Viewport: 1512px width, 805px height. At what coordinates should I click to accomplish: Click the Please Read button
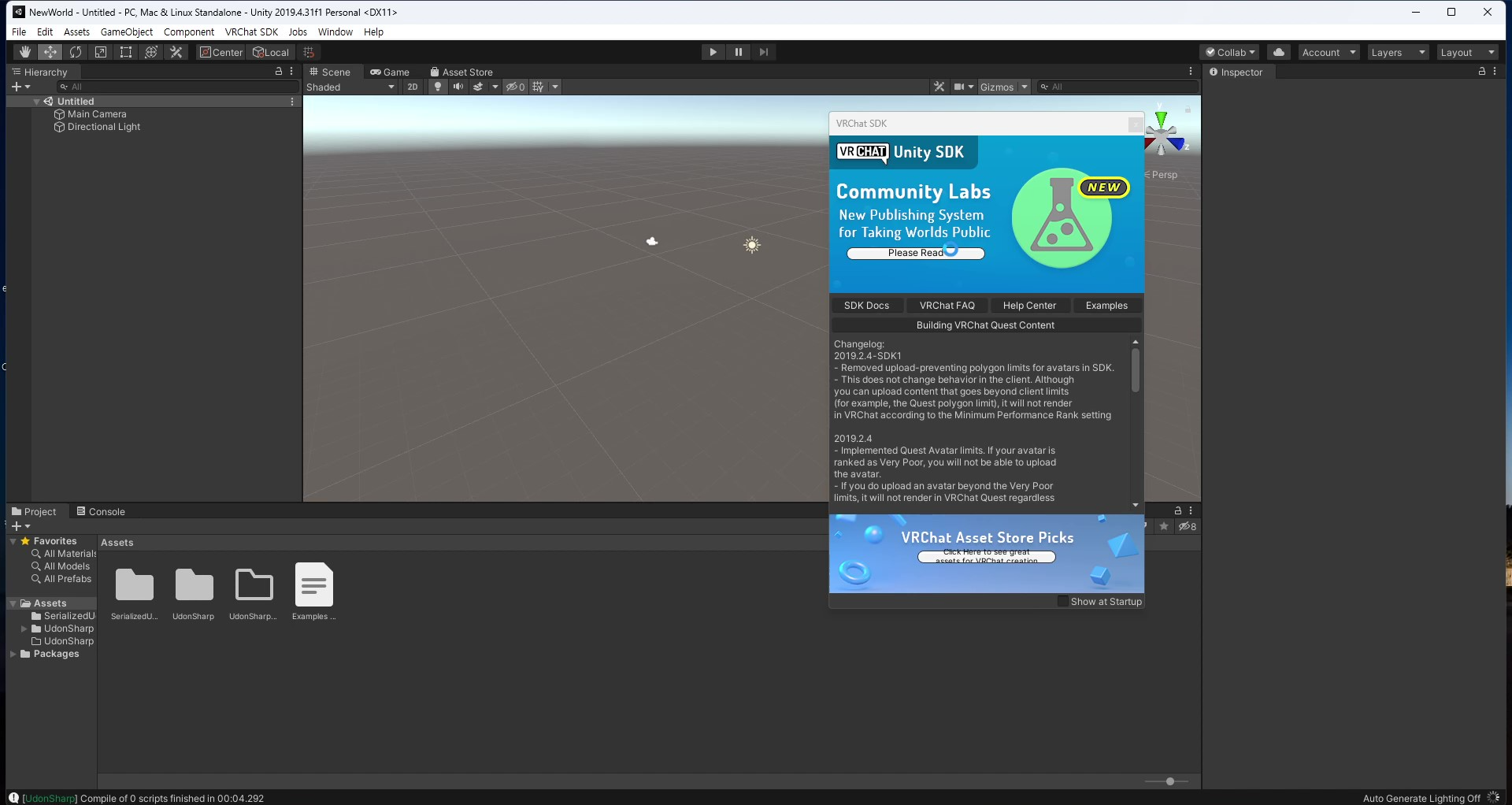click(915, 253)
